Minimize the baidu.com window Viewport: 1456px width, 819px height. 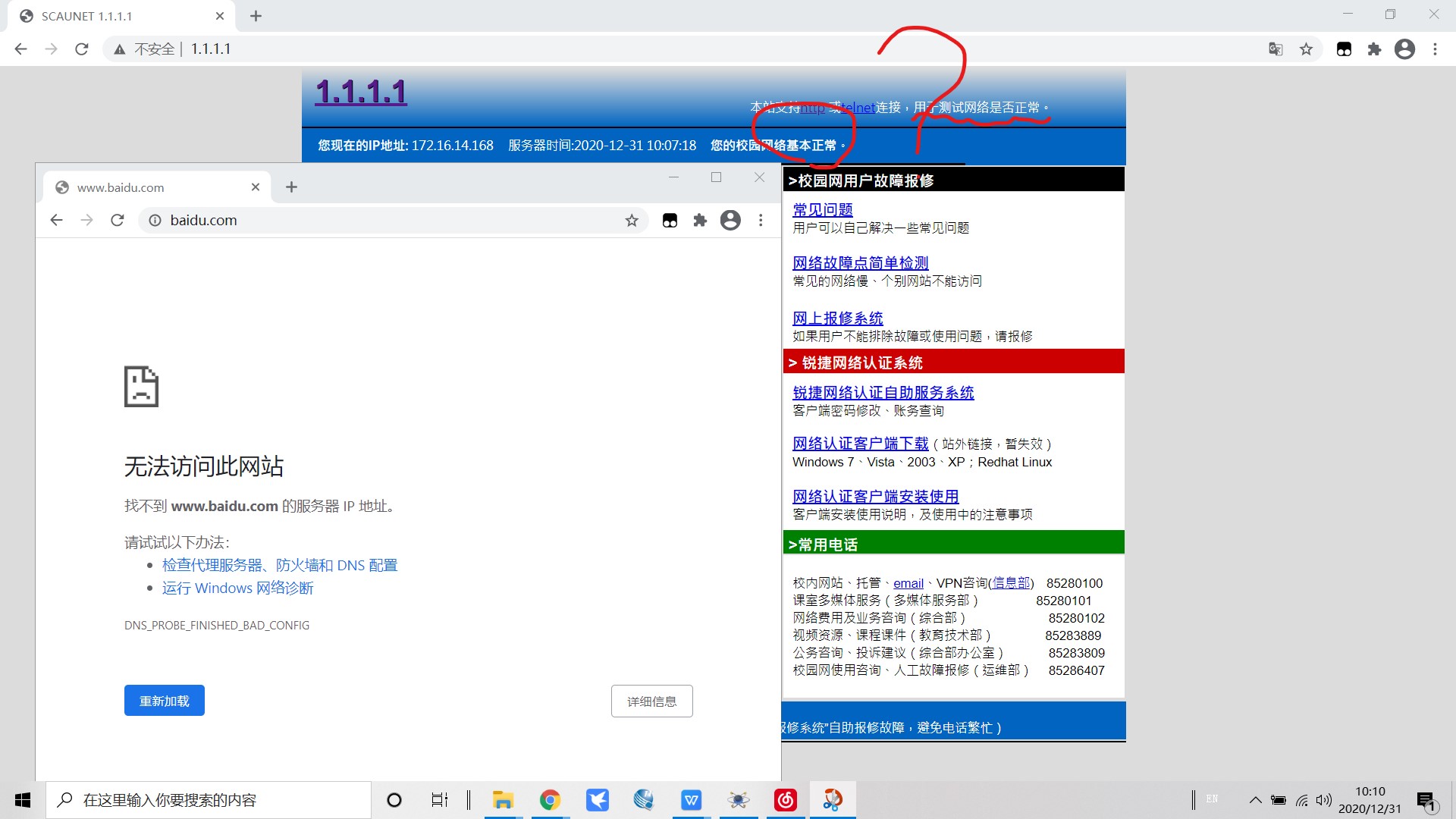[x=673, y=177]
